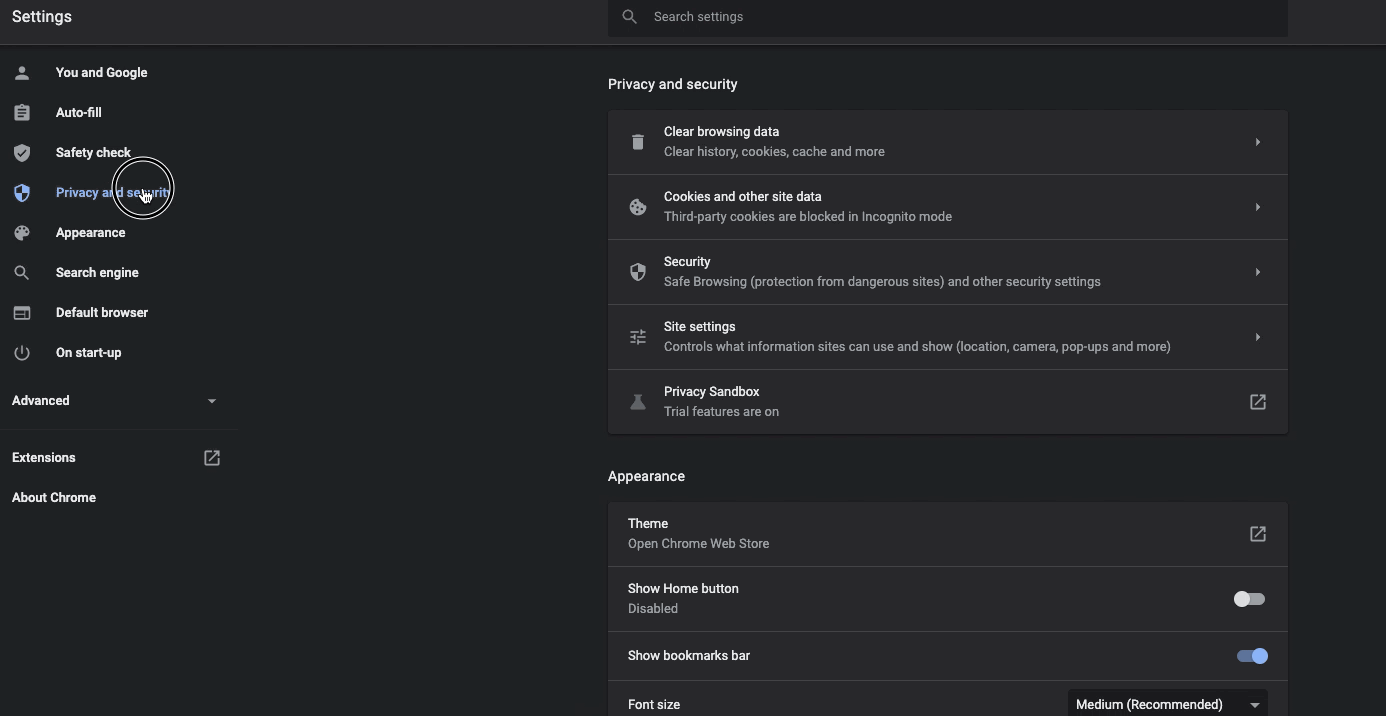Open the Font size dropdown

point(1168,704)
